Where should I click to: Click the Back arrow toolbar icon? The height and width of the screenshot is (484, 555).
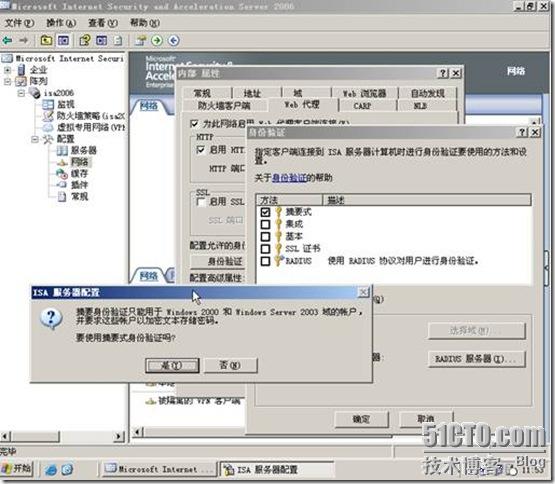point(7,41)
